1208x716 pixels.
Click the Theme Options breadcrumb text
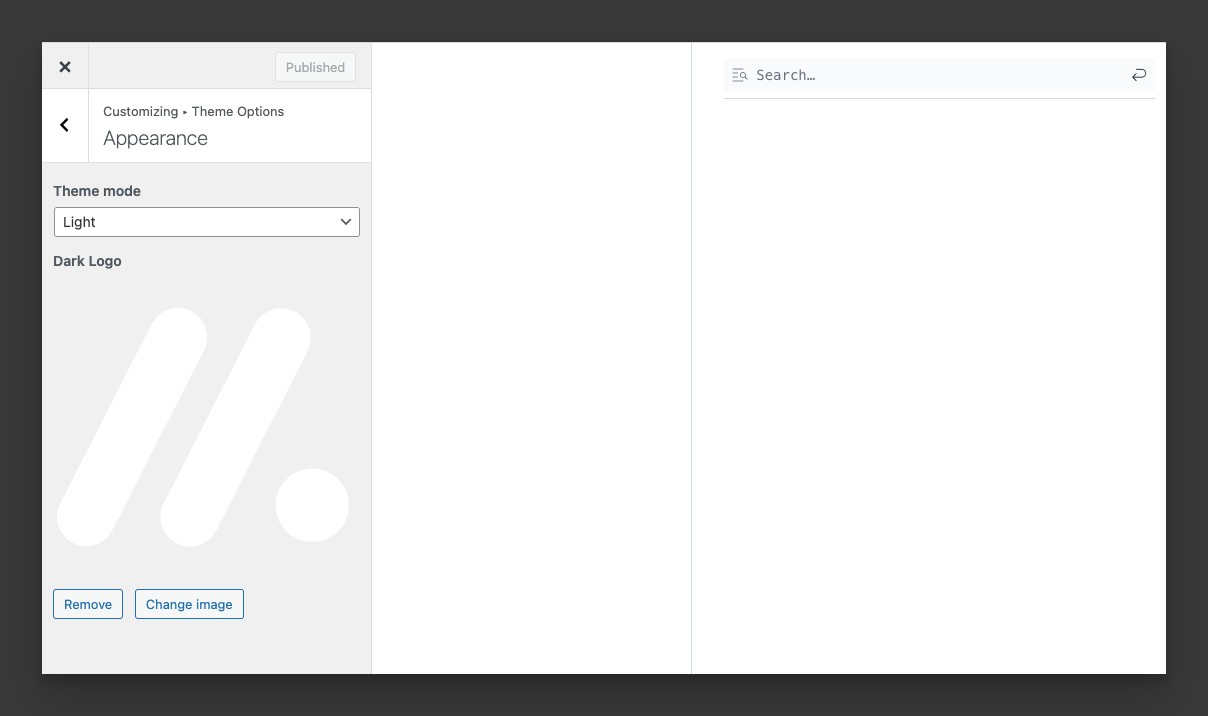(x=238, y=112)
